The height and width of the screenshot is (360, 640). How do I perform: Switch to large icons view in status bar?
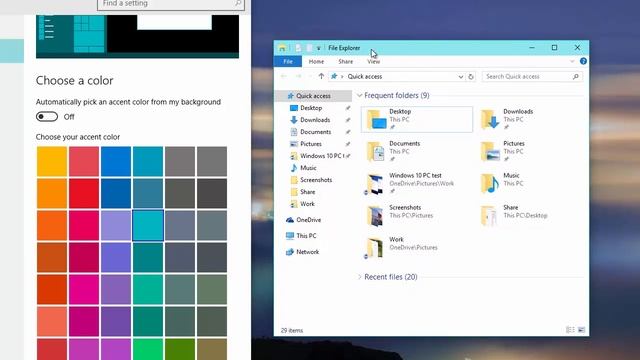point(581,330)
